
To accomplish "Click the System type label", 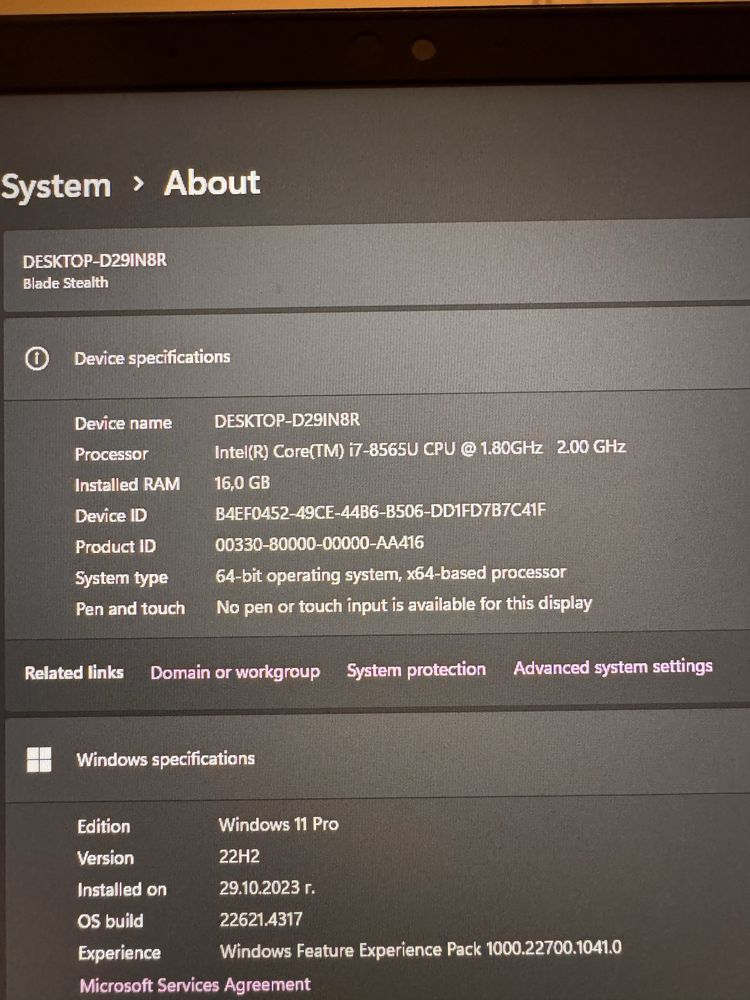I will (122, 578).
